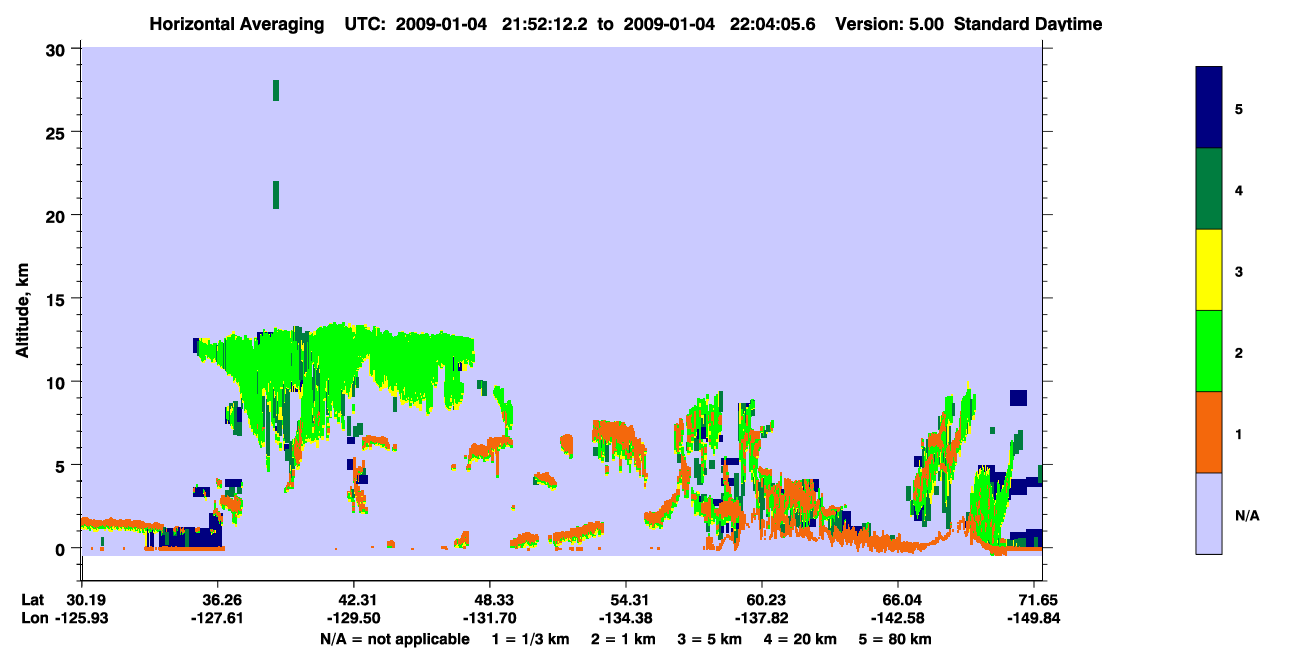Click the y-axis tick label 30

coord(57,49)
